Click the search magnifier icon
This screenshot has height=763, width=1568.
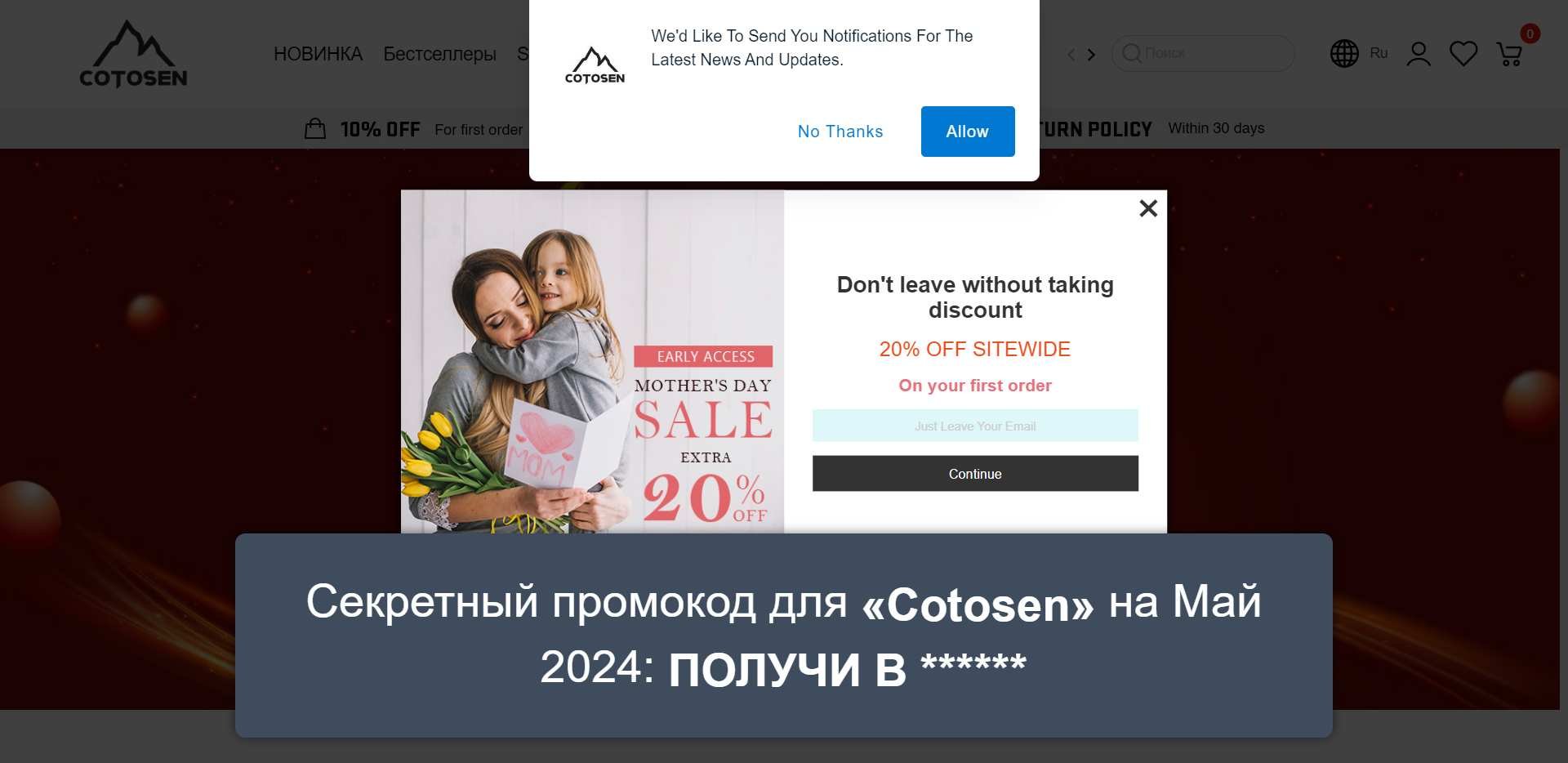click(x=1131, y=53)
